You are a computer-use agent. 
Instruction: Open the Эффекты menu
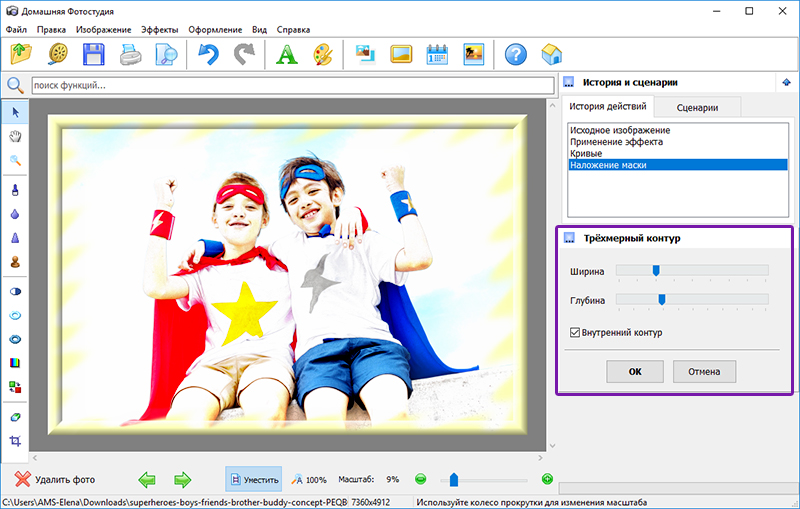point(160,30)
